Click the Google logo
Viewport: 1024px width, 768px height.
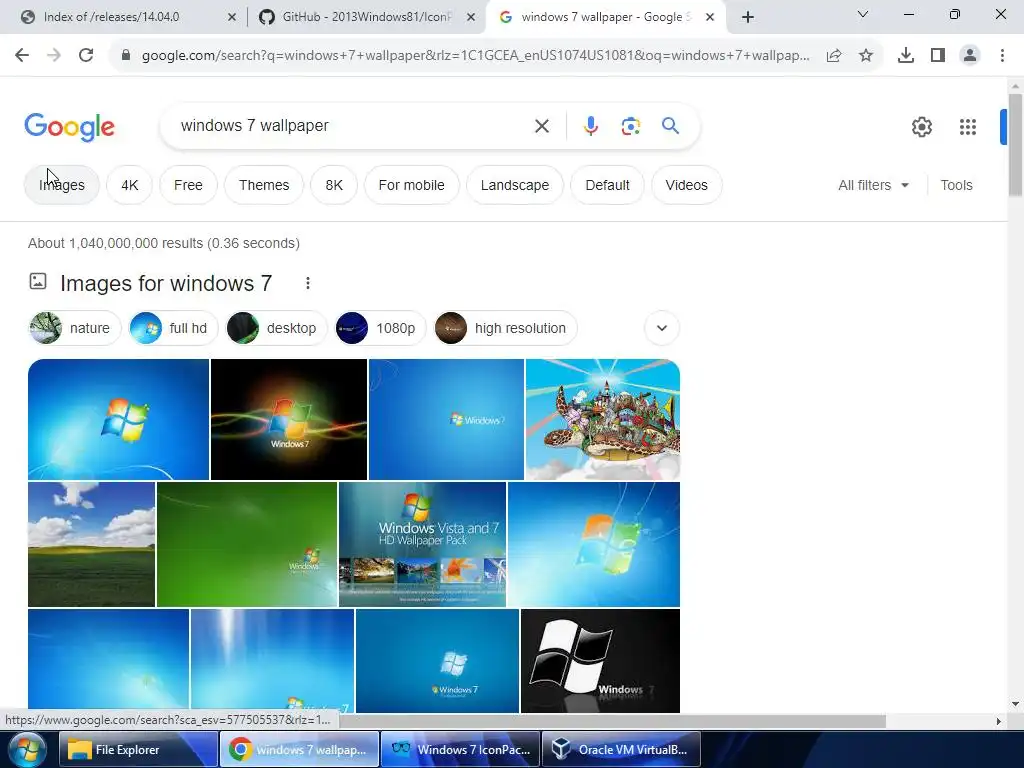pyautogui.click(x=69, y=127)
